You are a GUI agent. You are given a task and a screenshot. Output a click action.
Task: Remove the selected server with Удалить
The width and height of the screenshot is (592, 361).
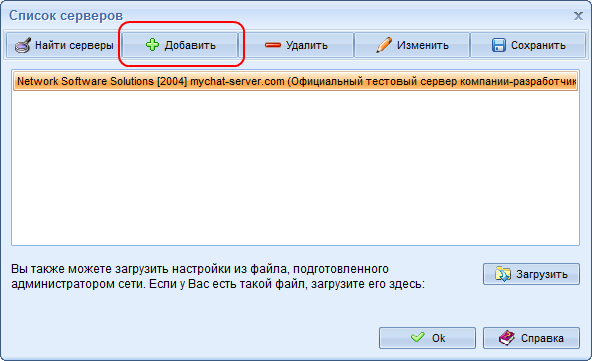(x=296, y=45)
